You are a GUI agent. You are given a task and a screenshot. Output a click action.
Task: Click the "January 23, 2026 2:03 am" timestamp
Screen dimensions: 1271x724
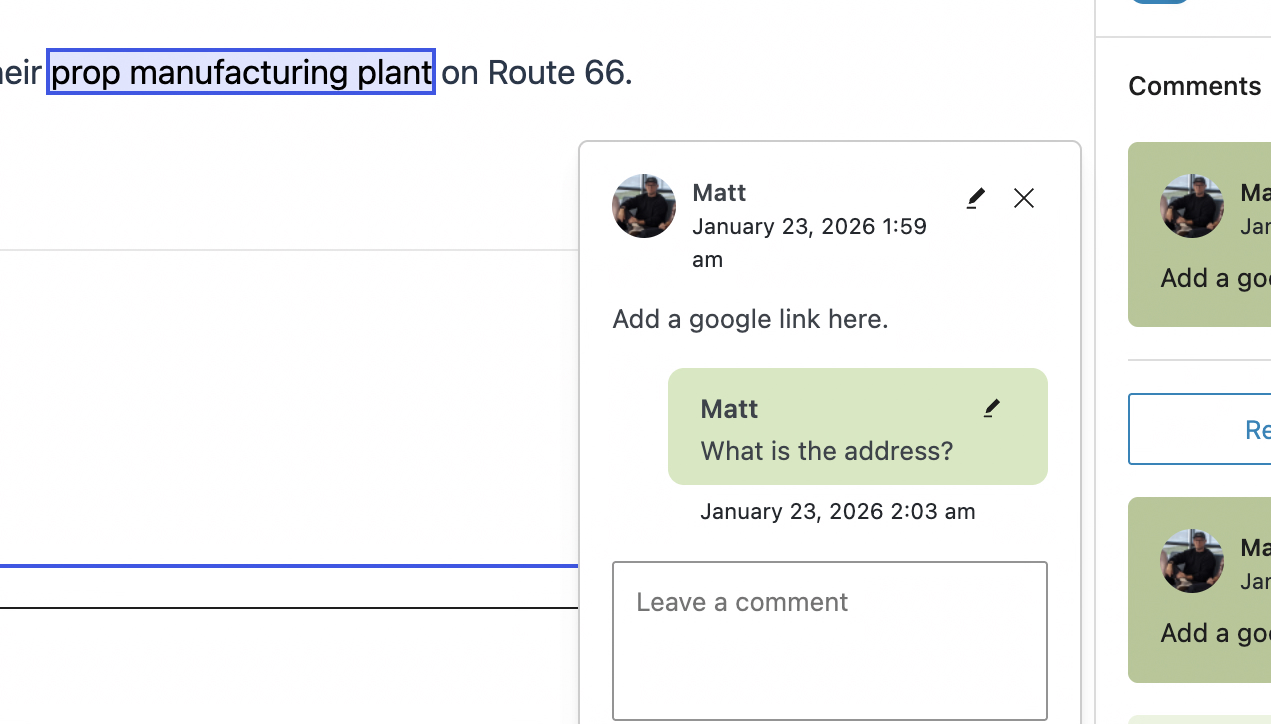pos(837,512)
